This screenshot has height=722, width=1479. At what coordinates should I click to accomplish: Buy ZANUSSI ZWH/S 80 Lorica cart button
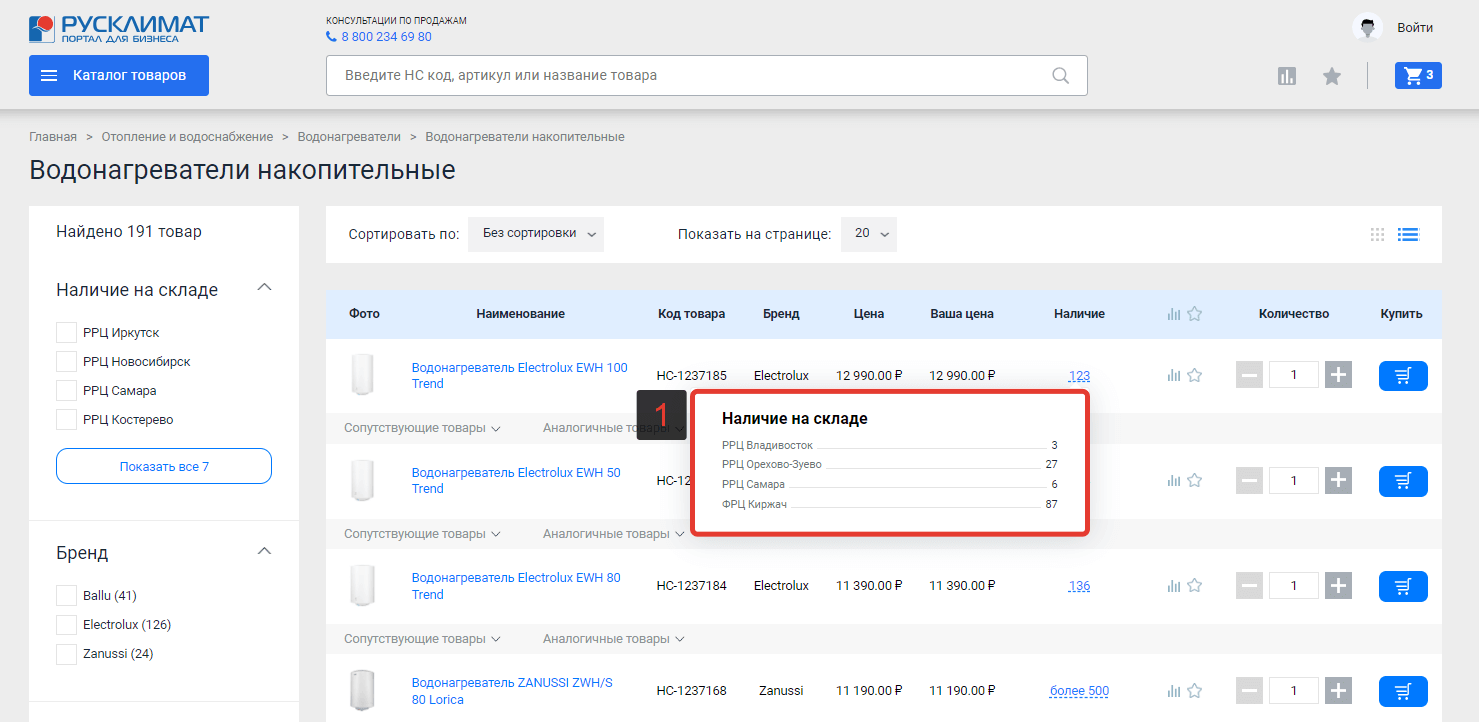[1403, 691]
